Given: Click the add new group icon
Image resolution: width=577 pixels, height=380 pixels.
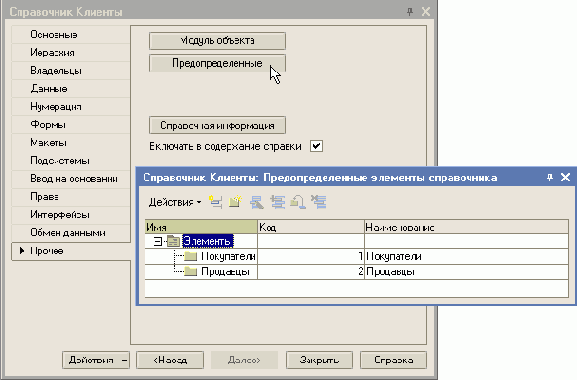Looking at the screenshot, I should pos(235,202).
